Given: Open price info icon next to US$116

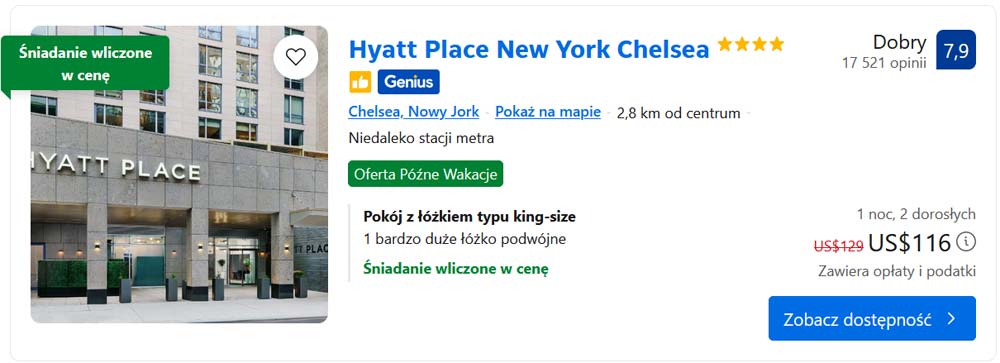Looking at the screenshot, I should [x=967, y=242].
